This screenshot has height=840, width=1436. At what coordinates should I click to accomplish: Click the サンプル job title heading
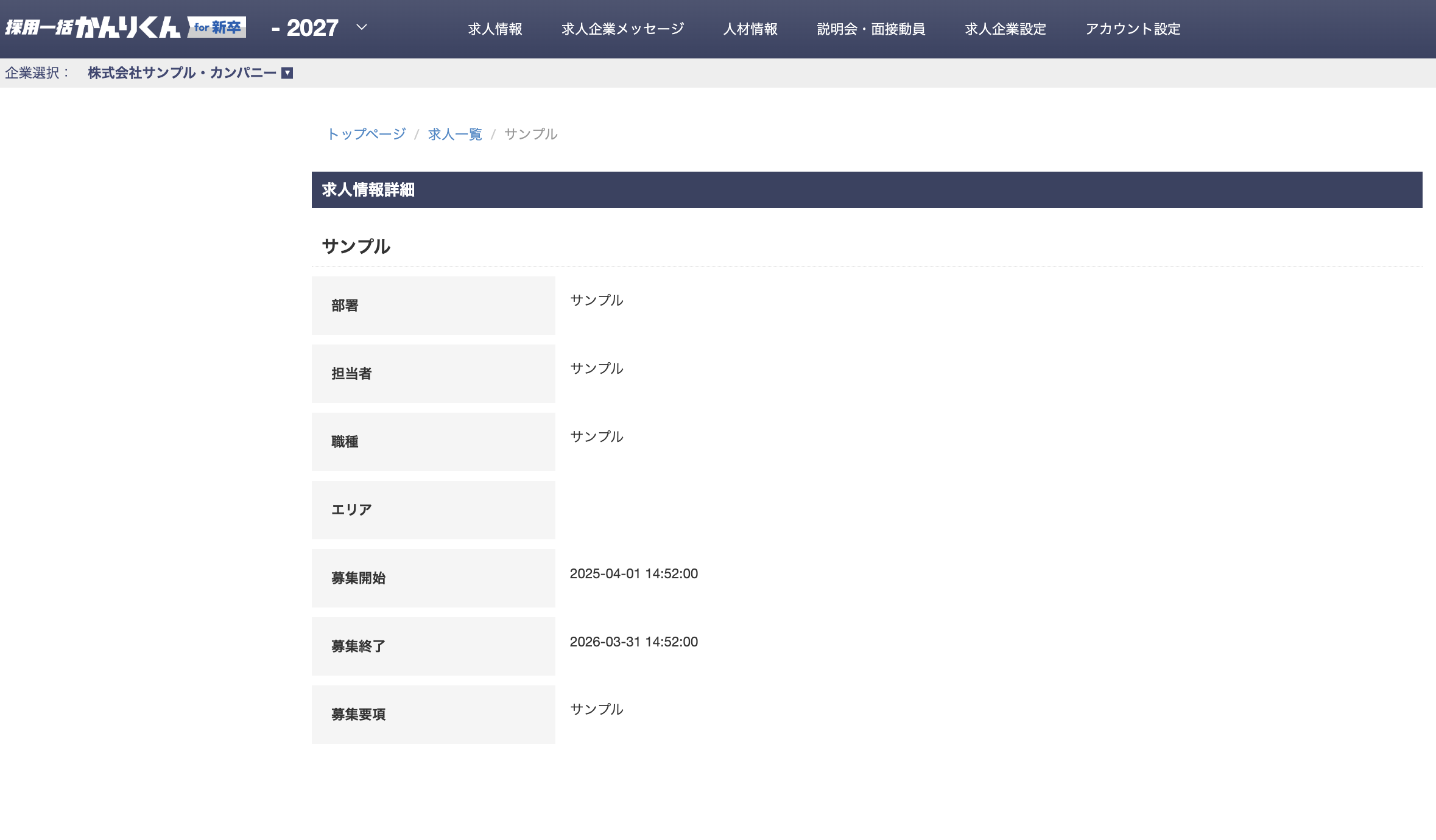(356, 247)
